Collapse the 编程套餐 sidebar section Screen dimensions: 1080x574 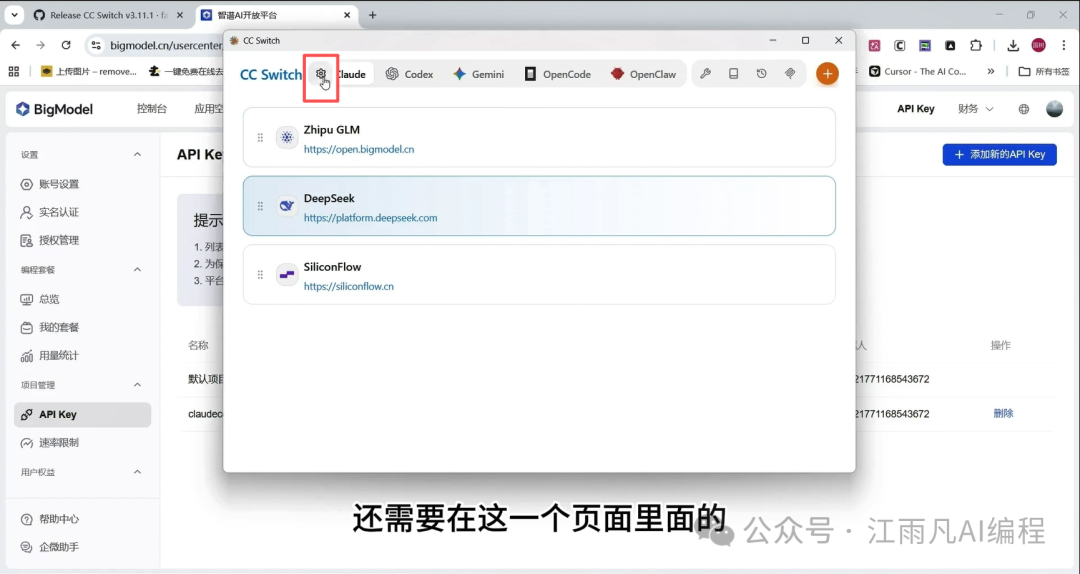137,269
